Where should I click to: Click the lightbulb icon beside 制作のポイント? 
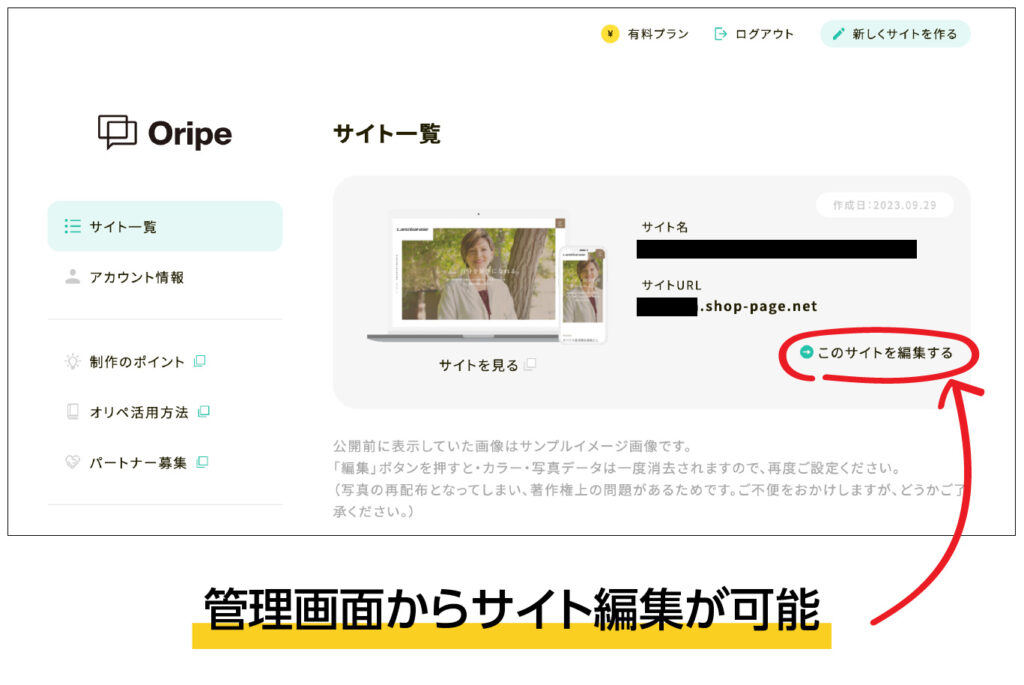coord(72,362)
